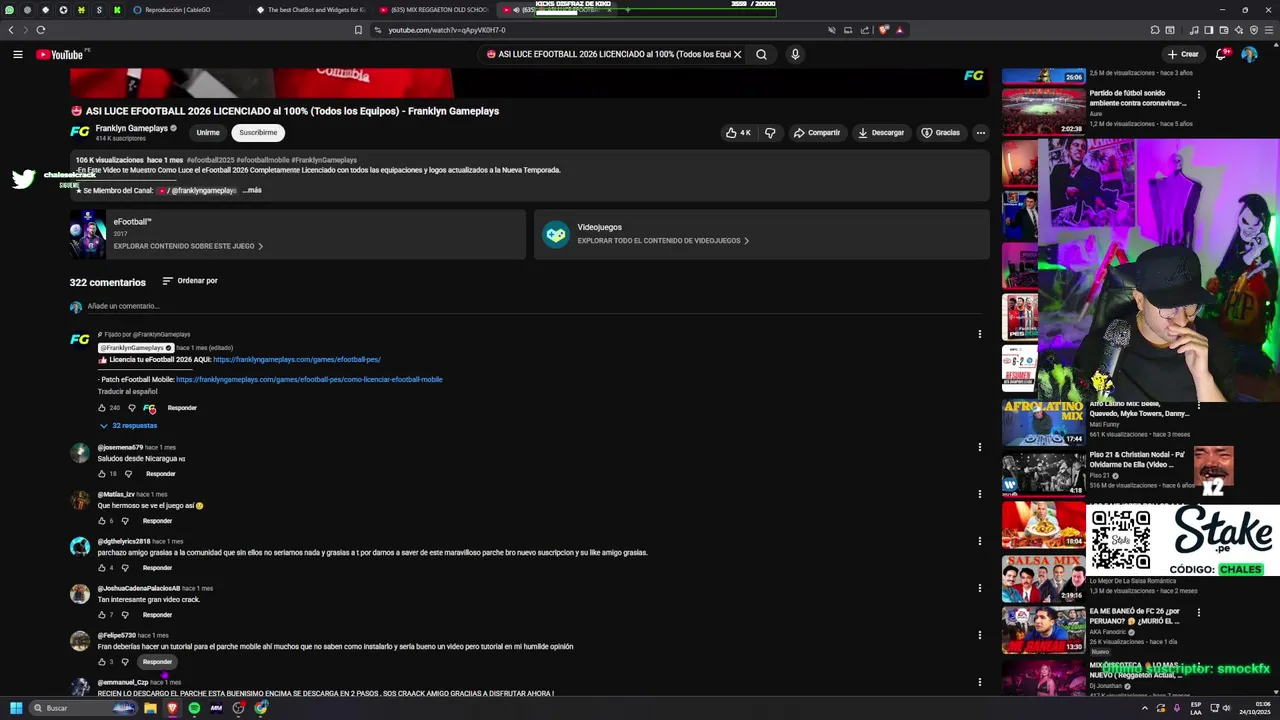Screen dimensions: 1280x720
Task: Open the efootball-pes license link
Action: pyautogui.click(x=297, y=359)
